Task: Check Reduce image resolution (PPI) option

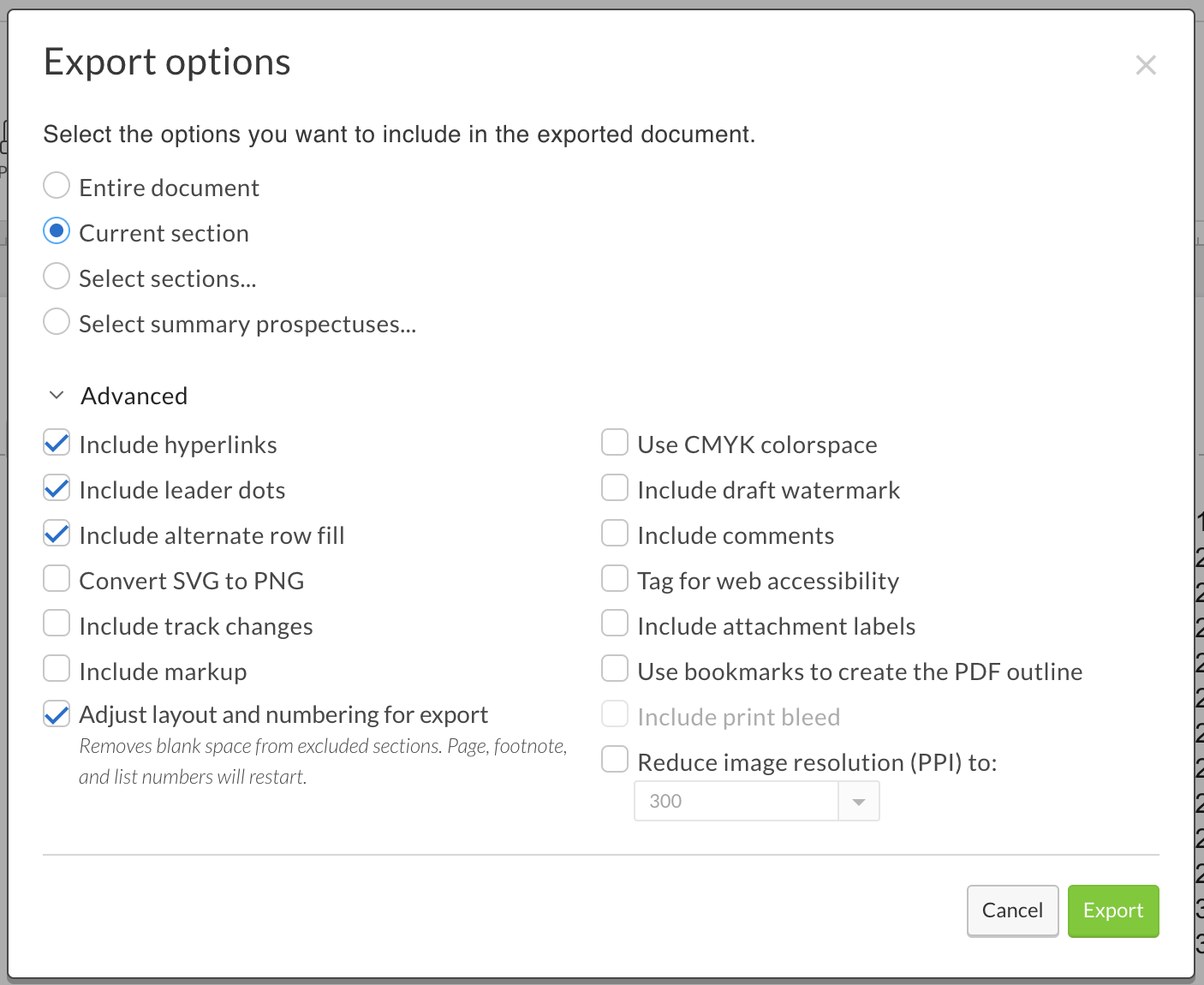Action: coord(615,761)
